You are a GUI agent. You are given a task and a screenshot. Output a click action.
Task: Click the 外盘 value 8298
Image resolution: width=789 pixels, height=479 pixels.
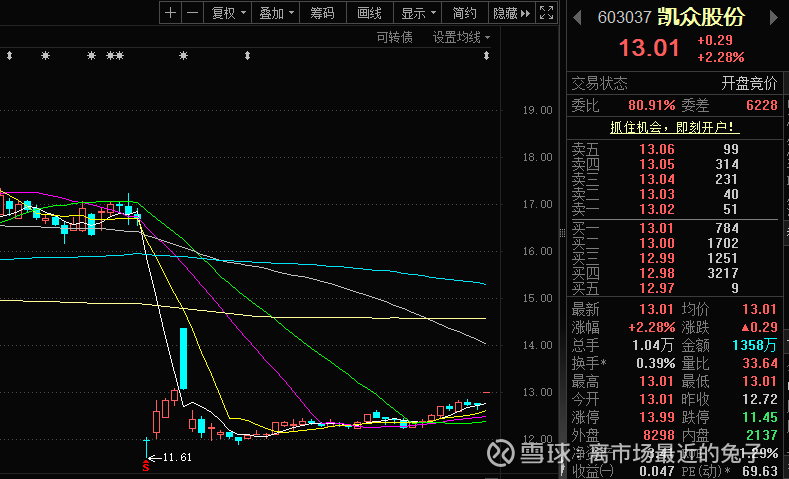tap(657, 436)
